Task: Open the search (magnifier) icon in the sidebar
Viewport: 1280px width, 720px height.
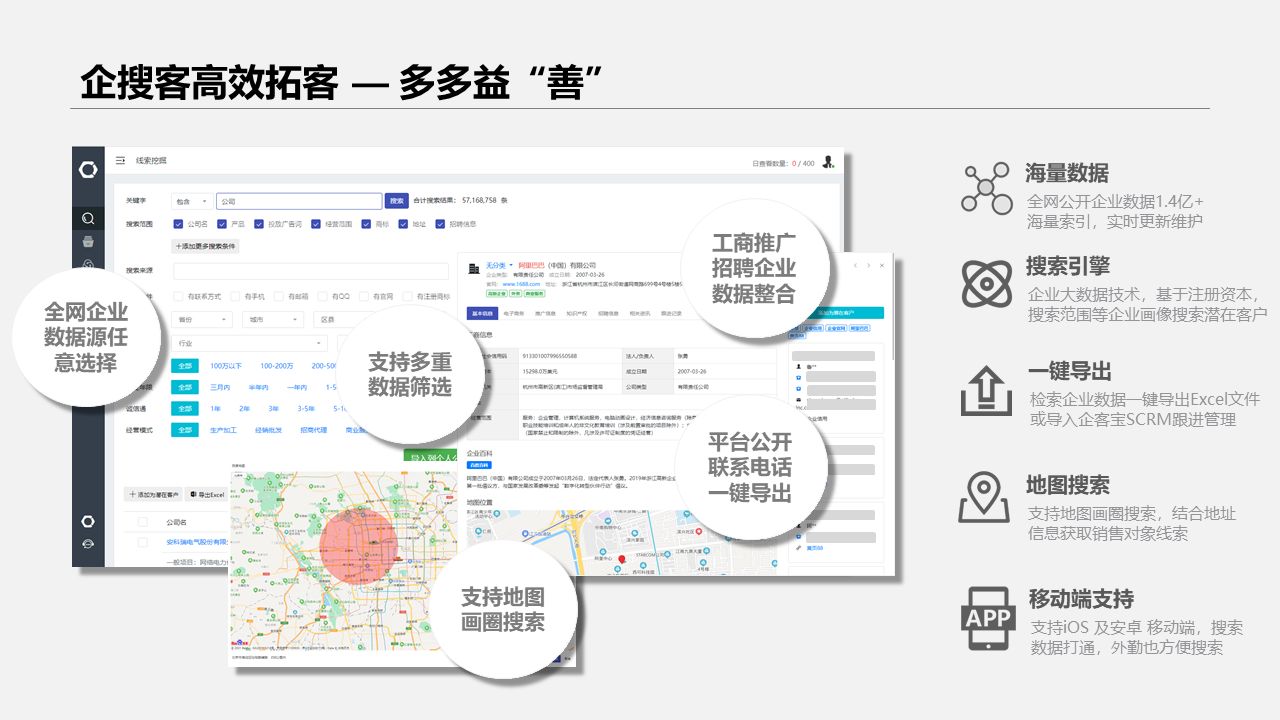Action: coord(88,218)
